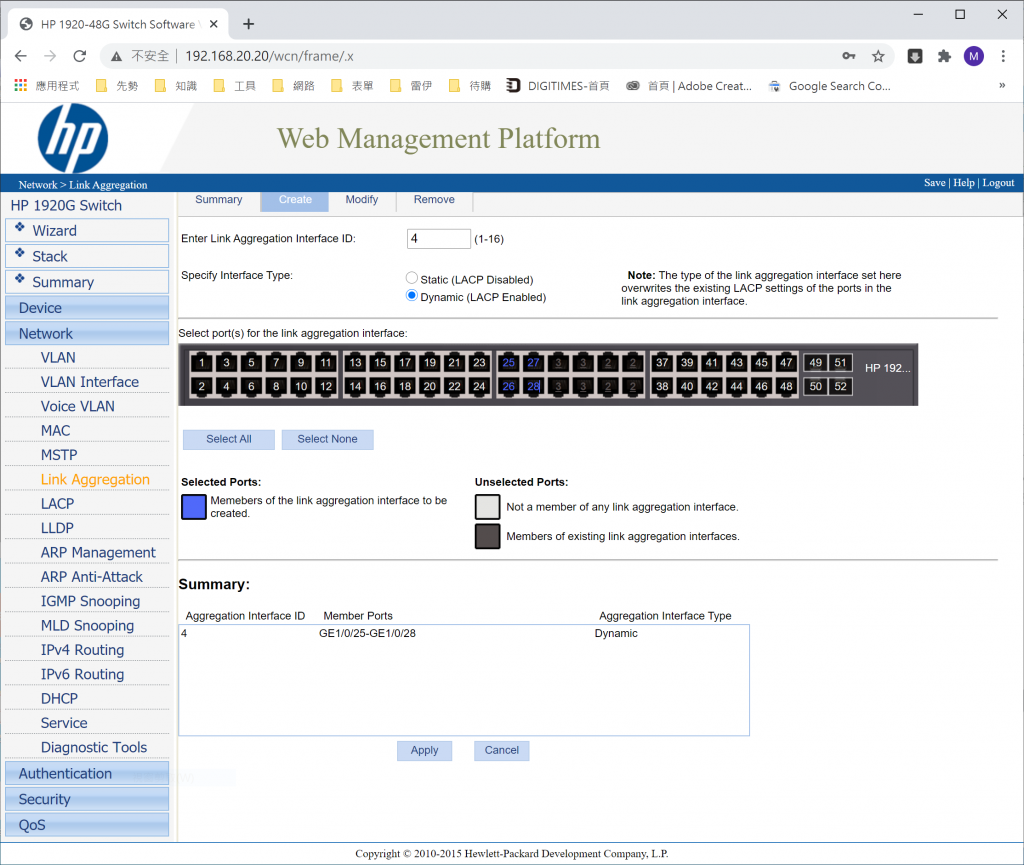
Task: Show more bookmarks chevron
Action: [x=1002, y=86]
